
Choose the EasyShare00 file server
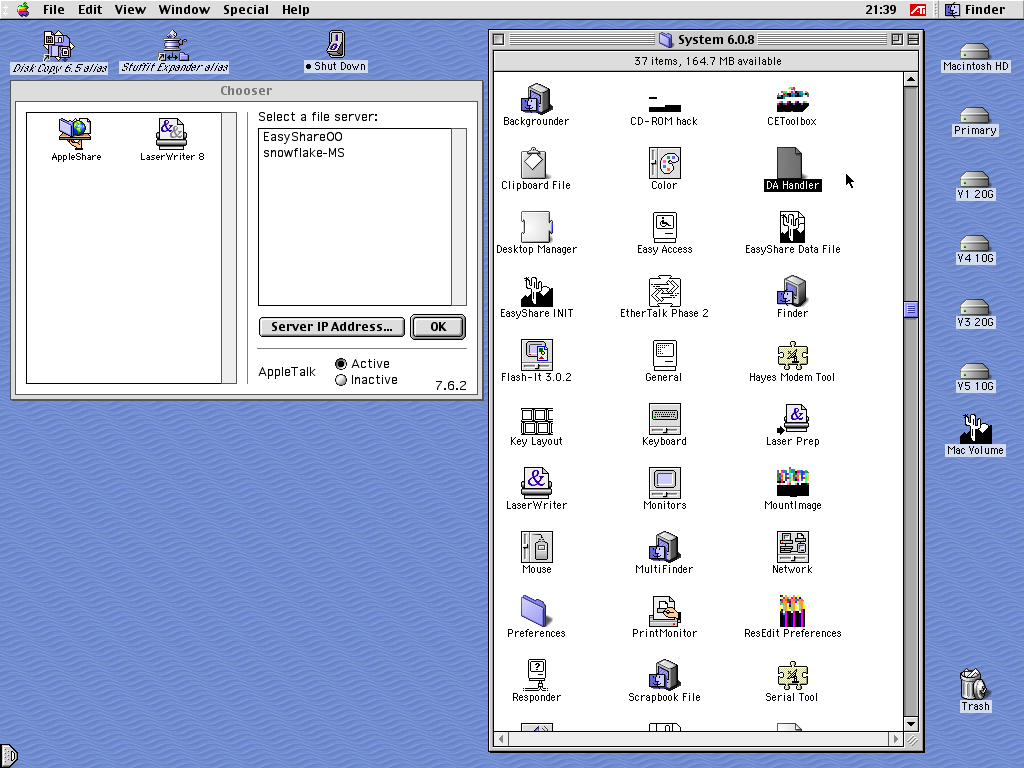[x=354, y=136]
